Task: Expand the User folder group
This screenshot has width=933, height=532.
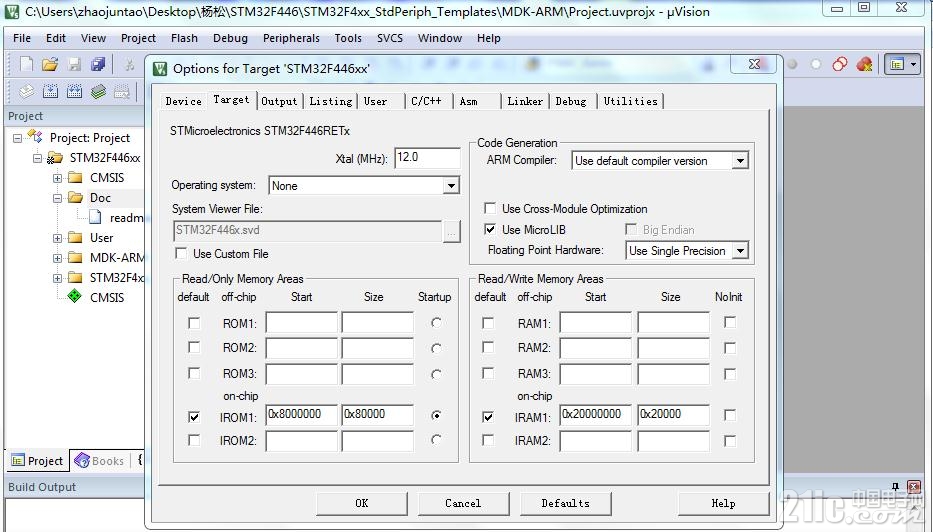Action: pos(57,238)
